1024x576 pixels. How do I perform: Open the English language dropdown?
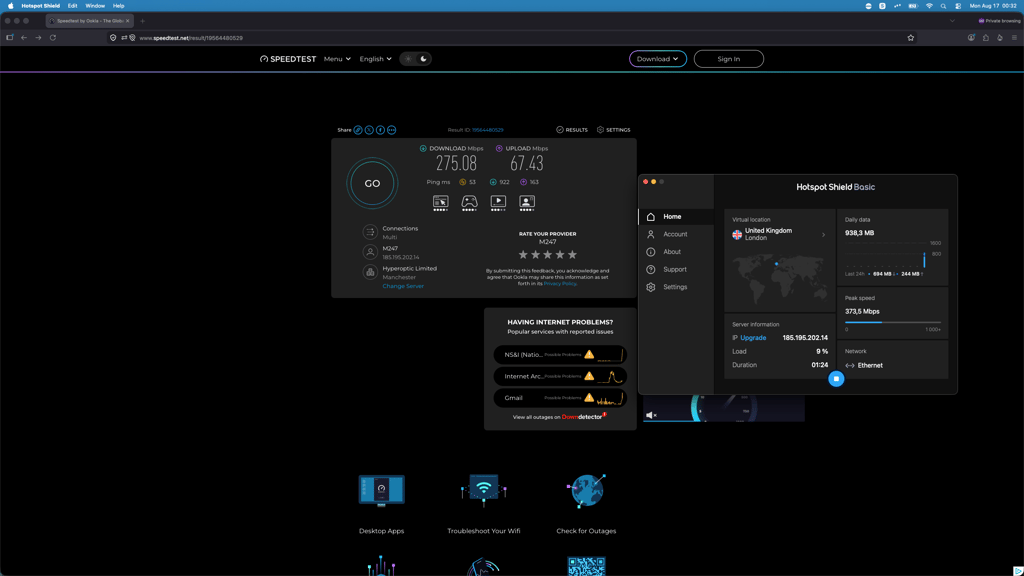tap(376, 59)
